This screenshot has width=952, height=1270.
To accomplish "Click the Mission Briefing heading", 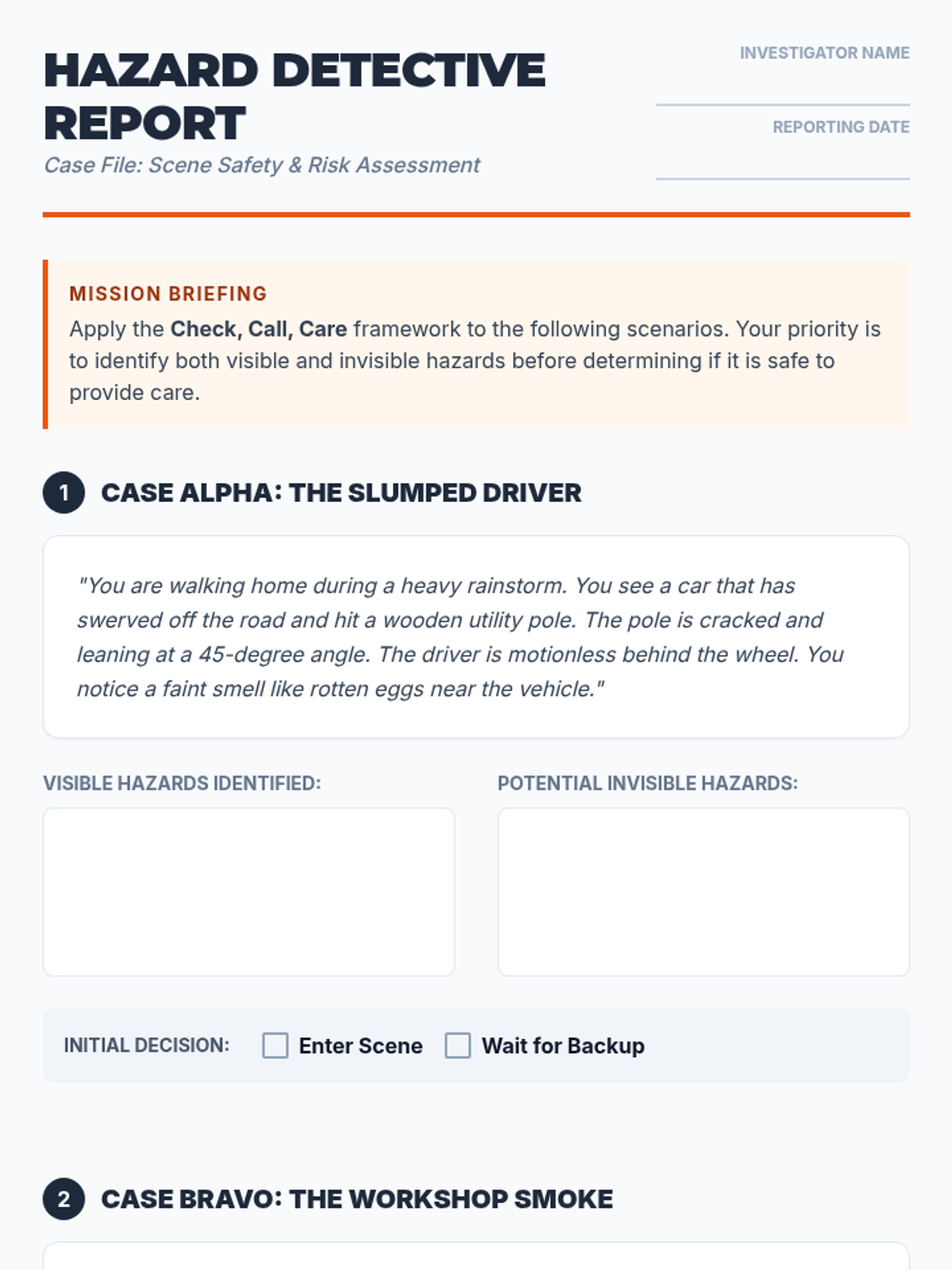I will pyautogui.click(x=168, y=294).
